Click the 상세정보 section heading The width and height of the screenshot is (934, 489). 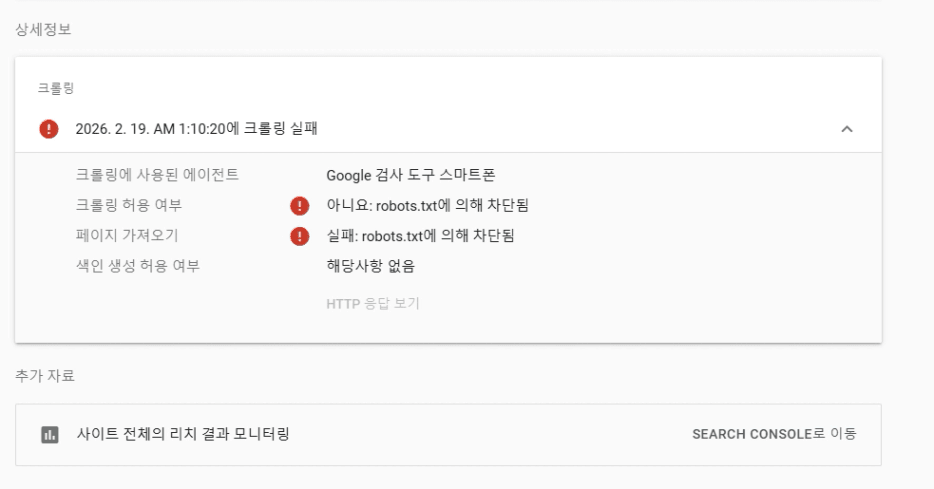click(x=43, y=30)
